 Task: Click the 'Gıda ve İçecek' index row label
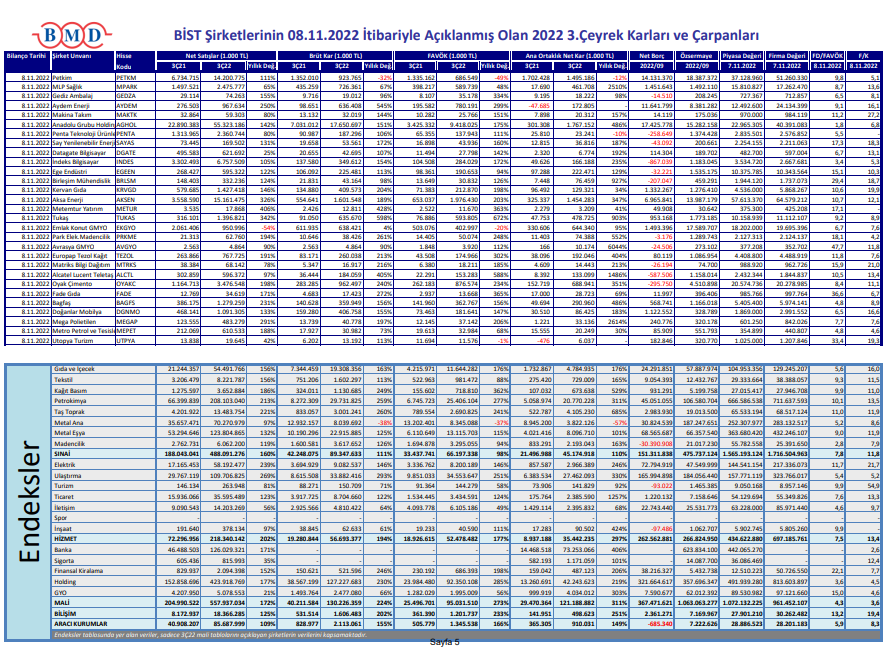tap(74, 369)
